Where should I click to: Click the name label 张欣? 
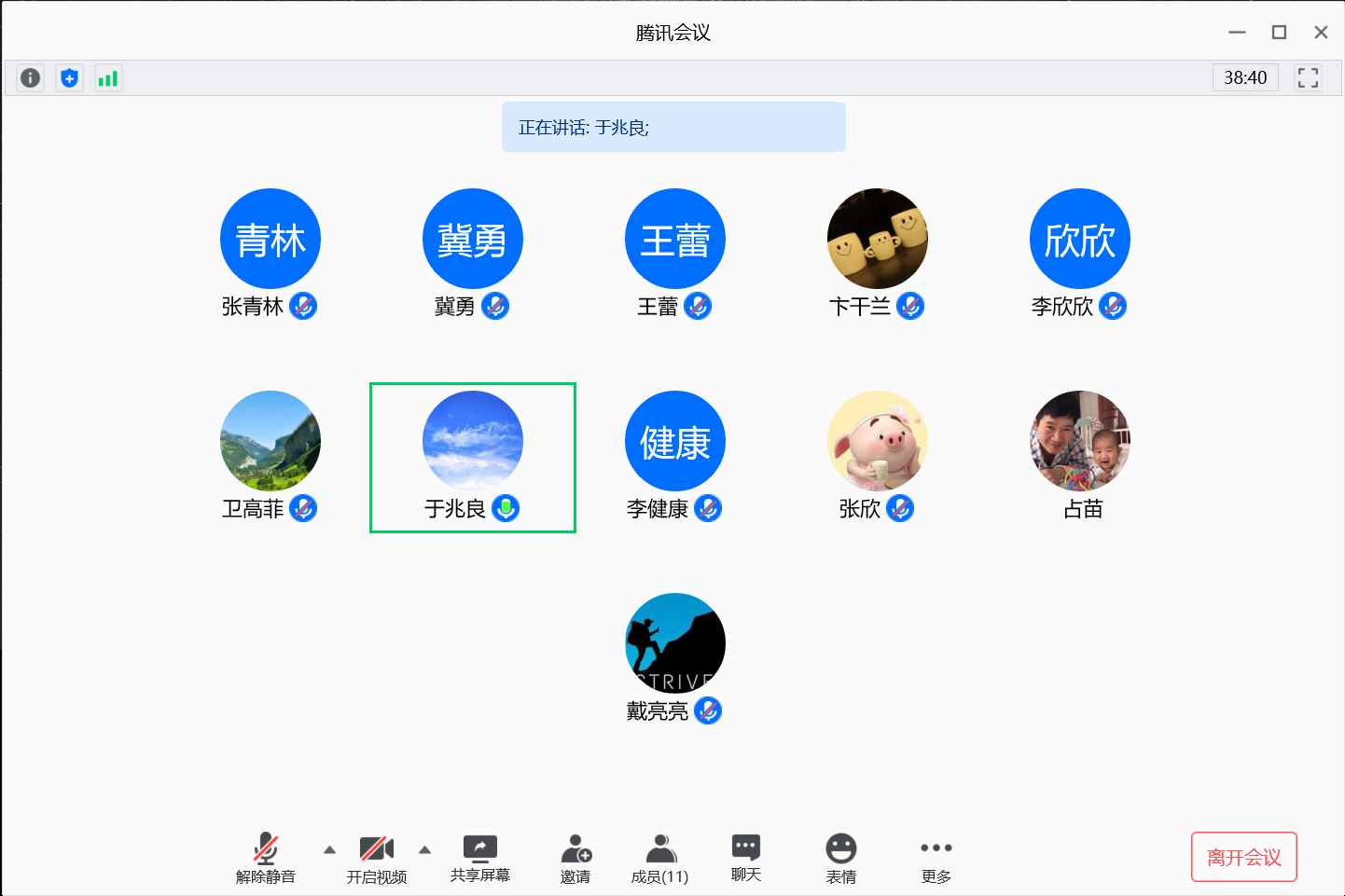coord(860,509)
